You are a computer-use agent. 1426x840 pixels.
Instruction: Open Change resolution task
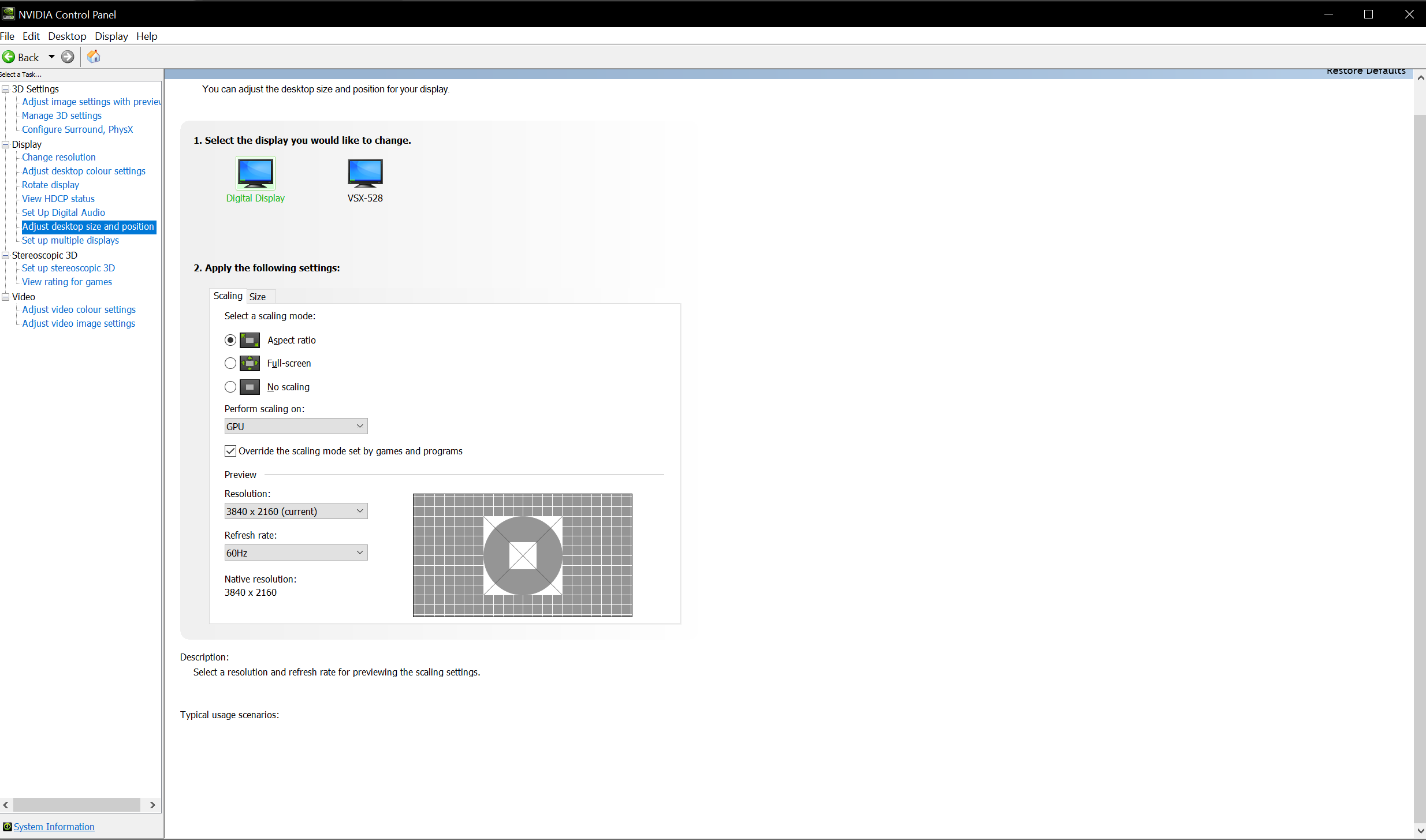click(x=59, y=157)
